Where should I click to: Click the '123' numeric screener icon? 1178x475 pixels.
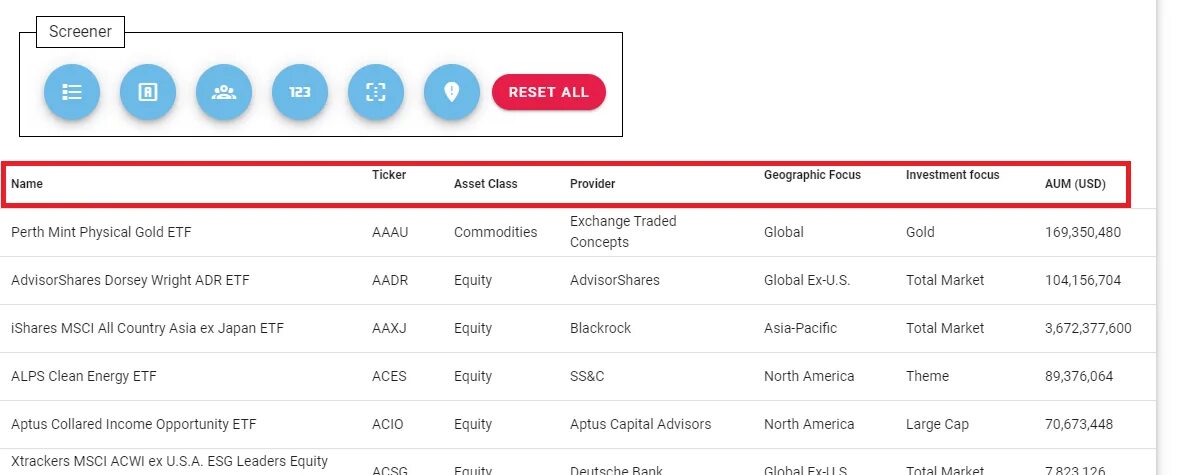coord(300,92)
